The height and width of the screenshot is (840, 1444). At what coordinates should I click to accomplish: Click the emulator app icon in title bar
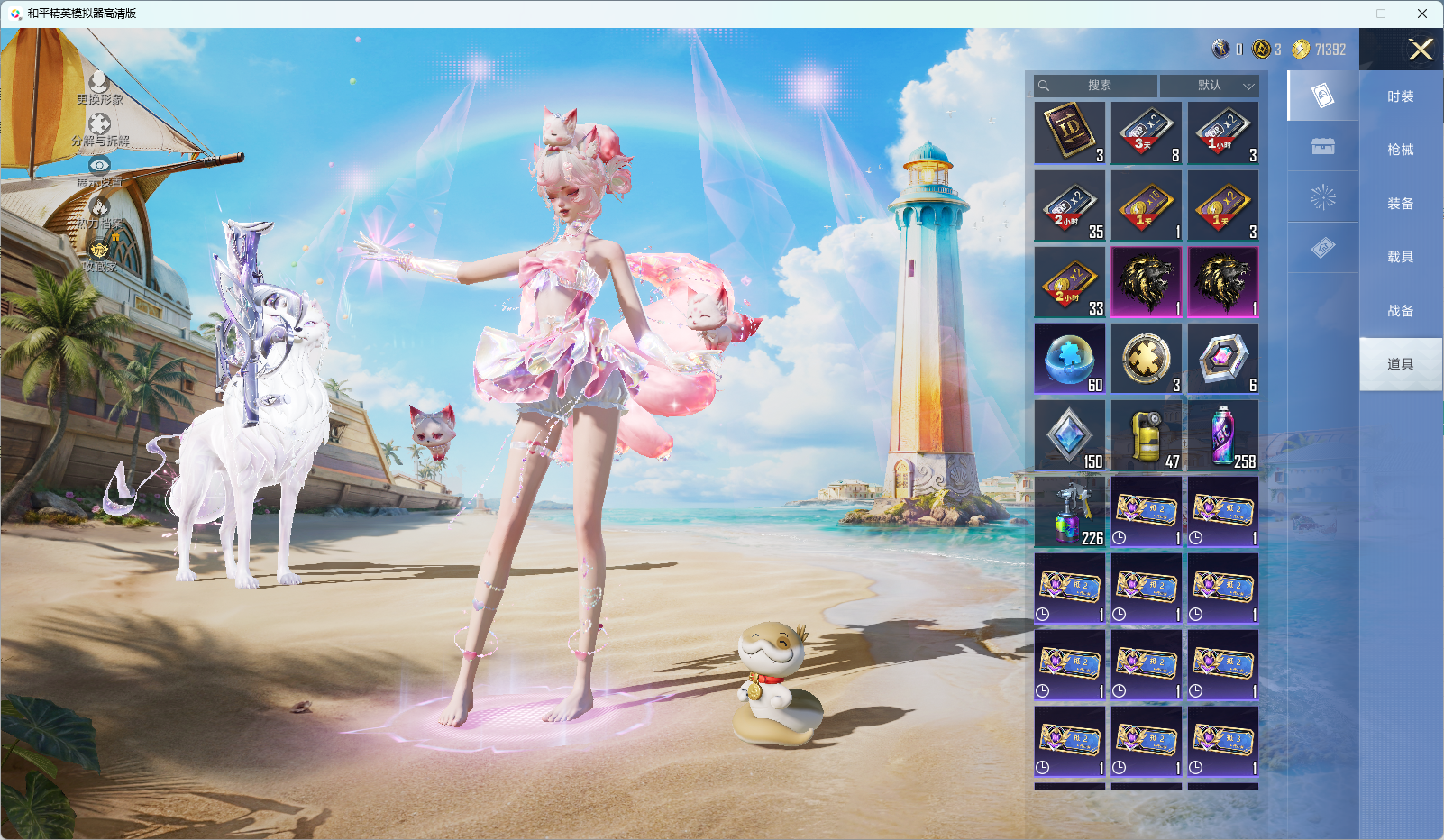point(15,14)
